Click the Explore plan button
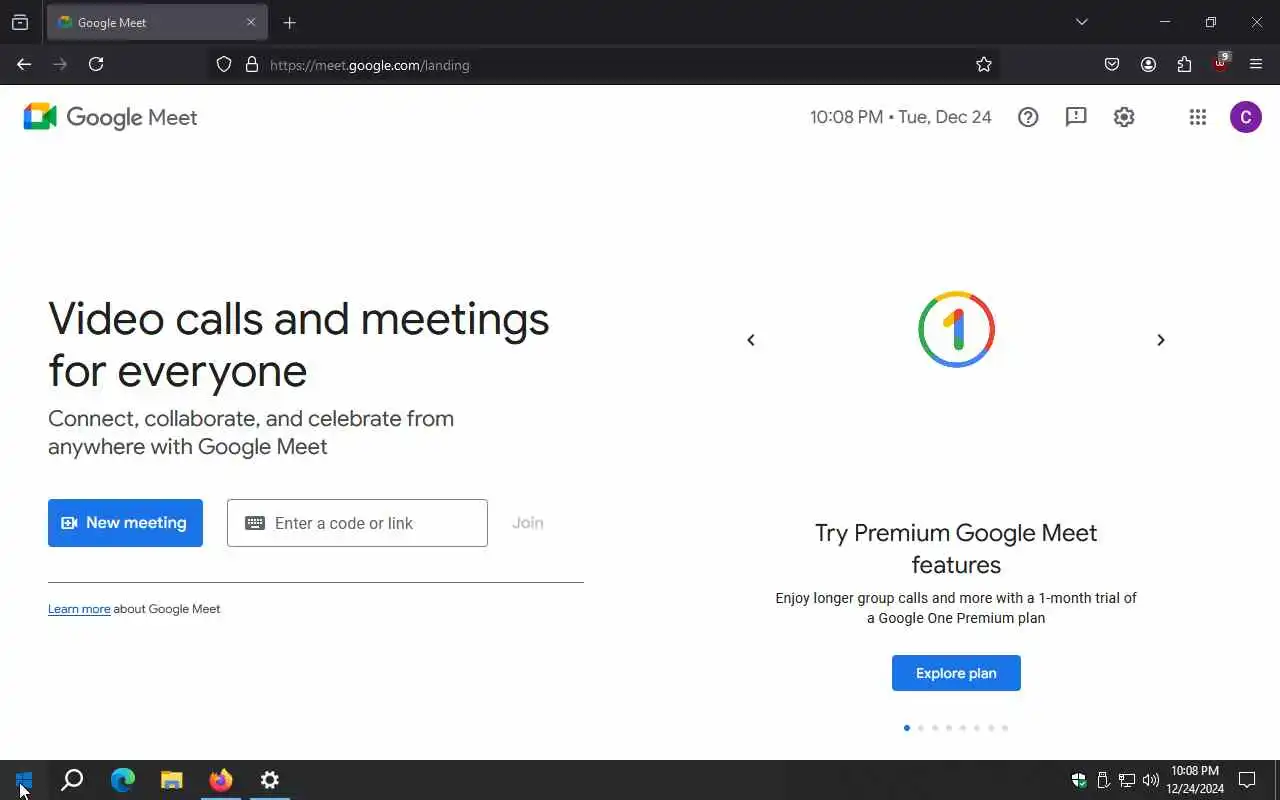 pyautogui.click(x=956, y=673)
